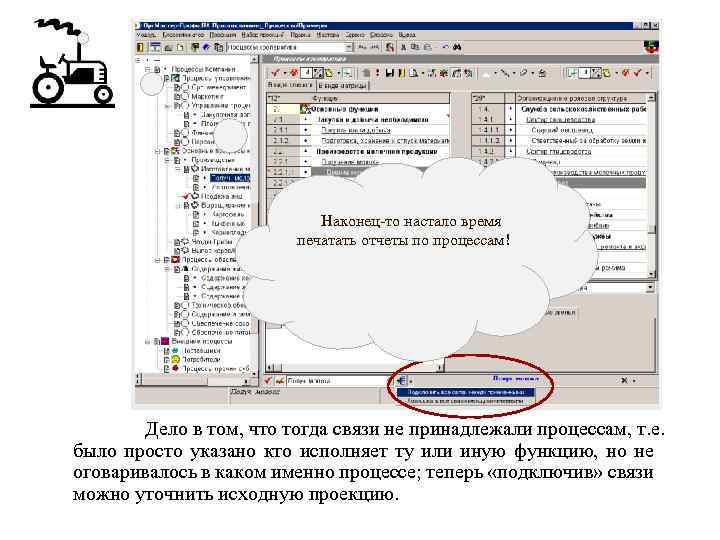Select 'Потребители' in the process tree
Viewport: 720px width, 540px height.
(201, 360)
